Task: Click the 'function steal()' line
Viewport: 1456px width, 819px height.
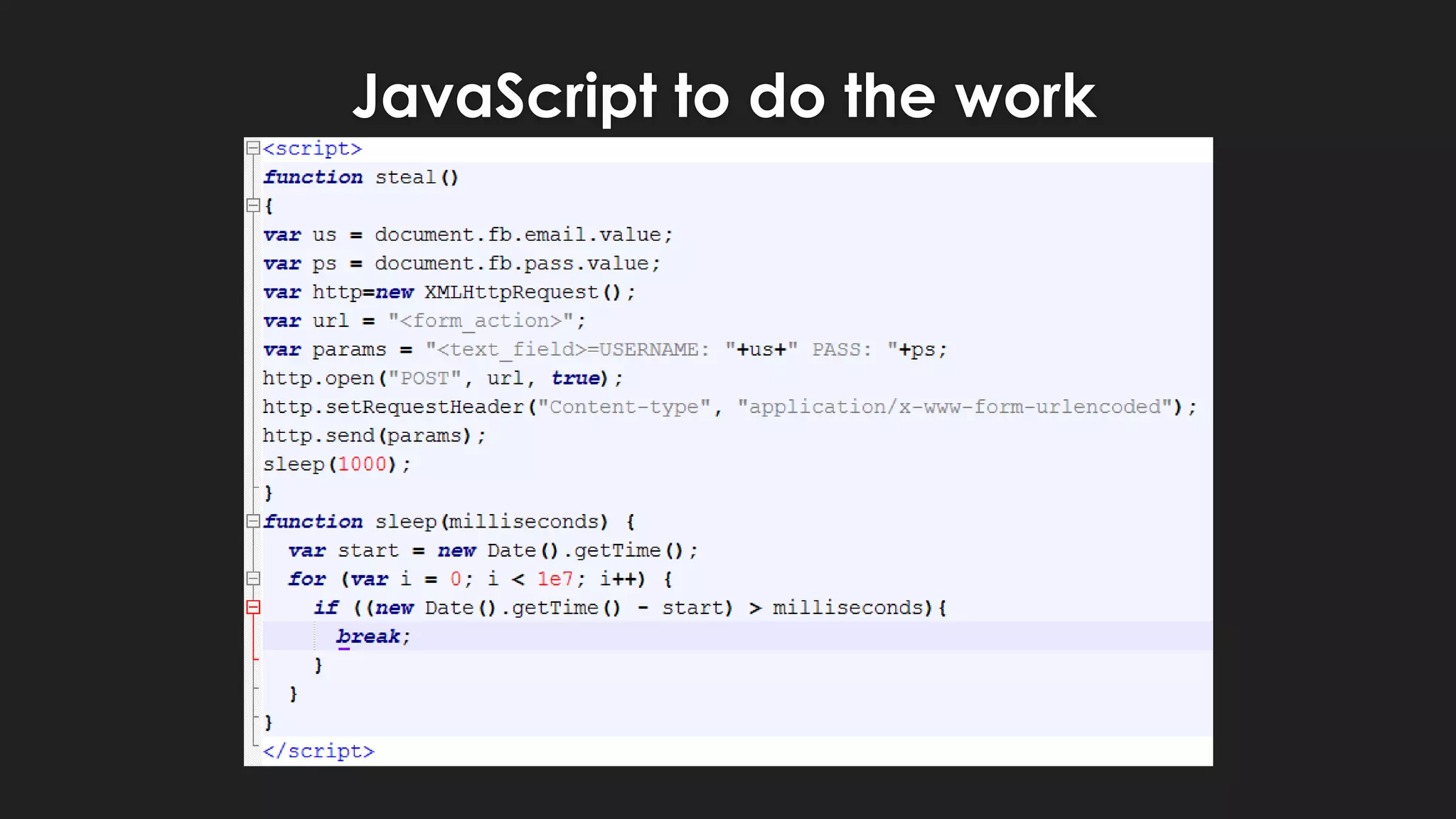Action: click(361, 177)
